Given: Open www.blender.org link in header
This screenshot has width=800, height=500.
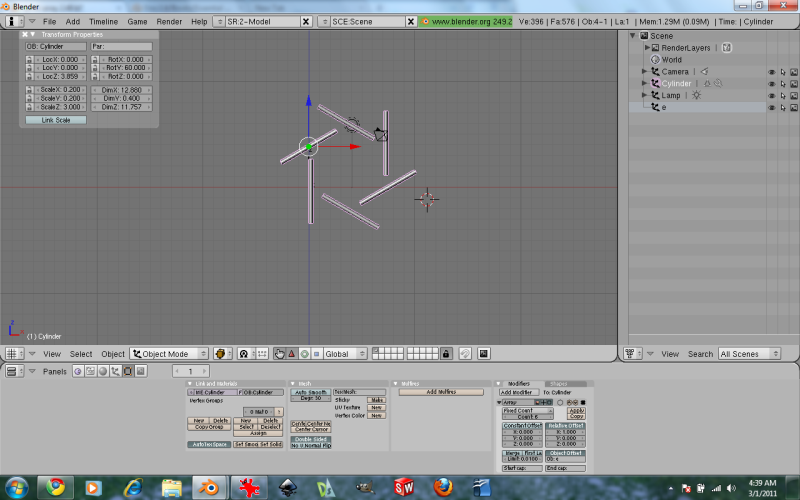Looking at the screenshot, I should coord(466,21).
